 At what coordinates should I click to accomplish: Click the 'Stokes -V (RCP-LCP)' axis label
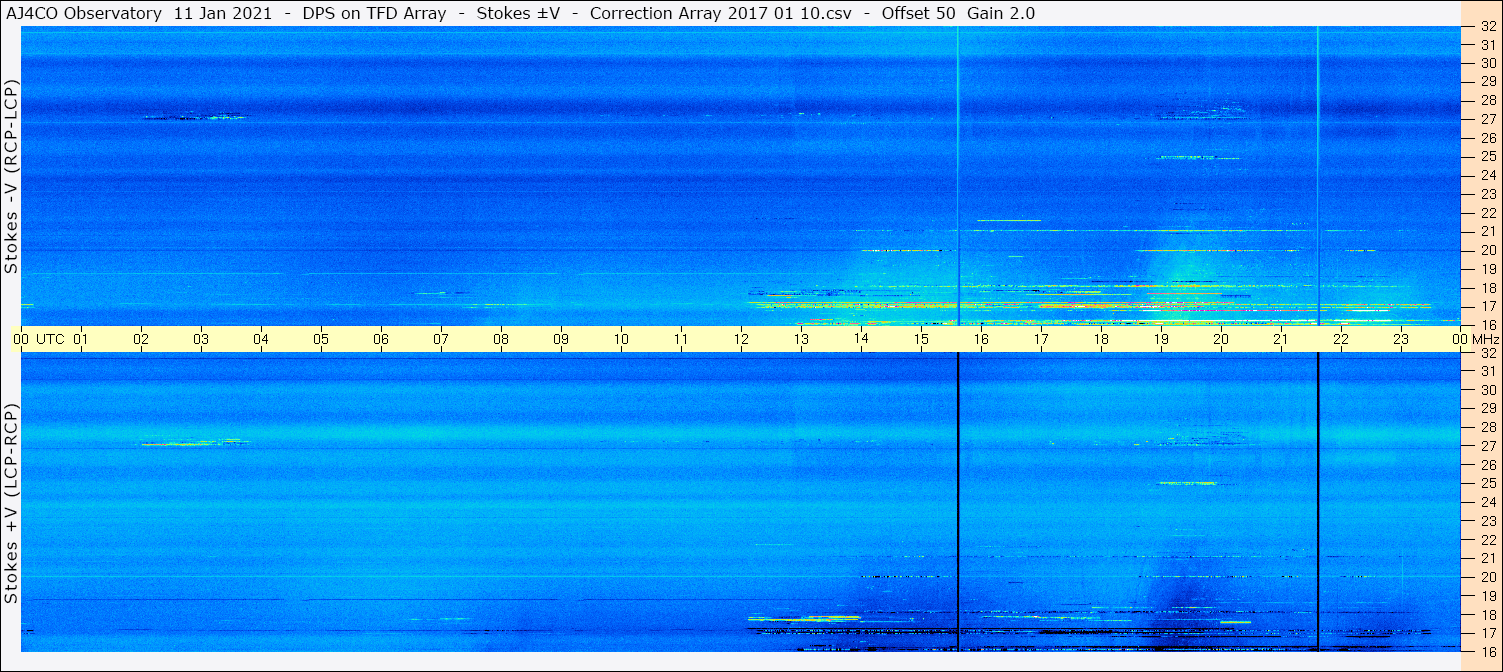coord(11,176)
